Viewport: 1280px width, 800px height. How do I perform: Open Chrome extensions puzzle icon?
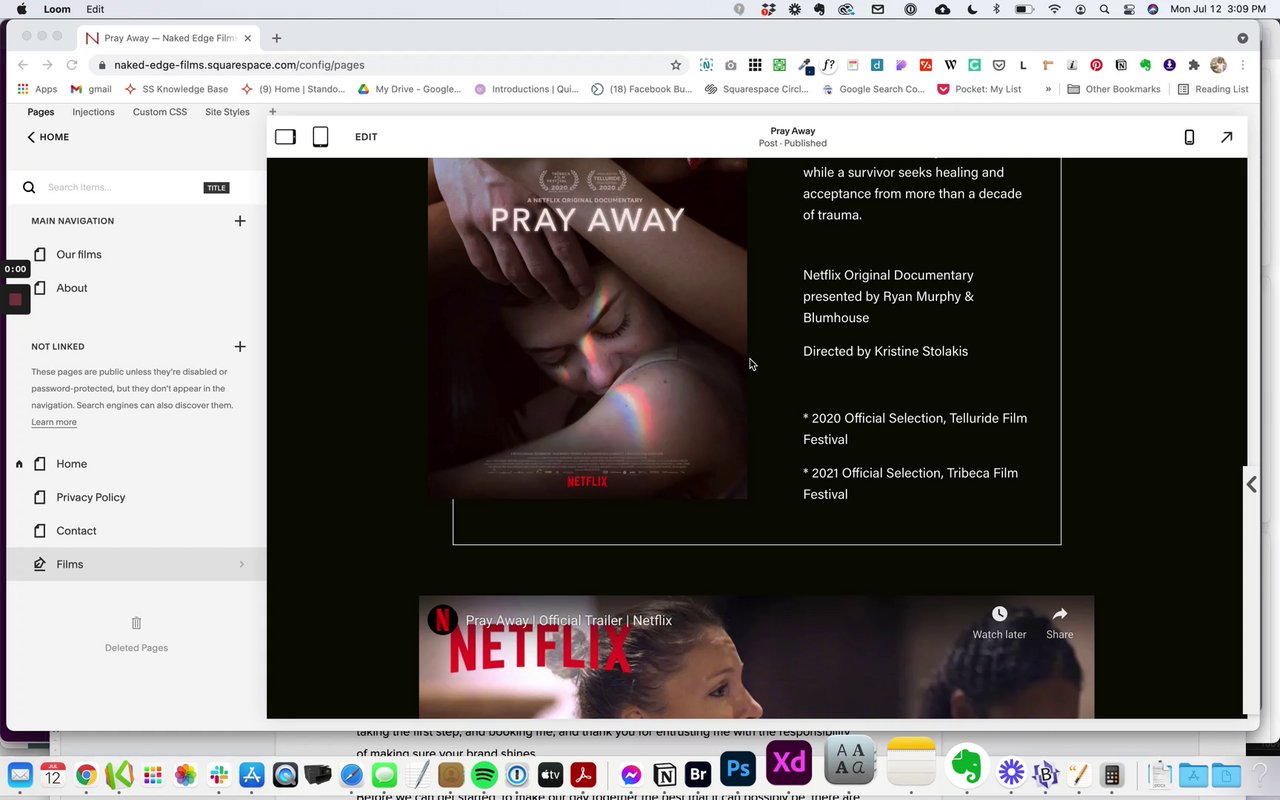click(x=1194, y=65)
